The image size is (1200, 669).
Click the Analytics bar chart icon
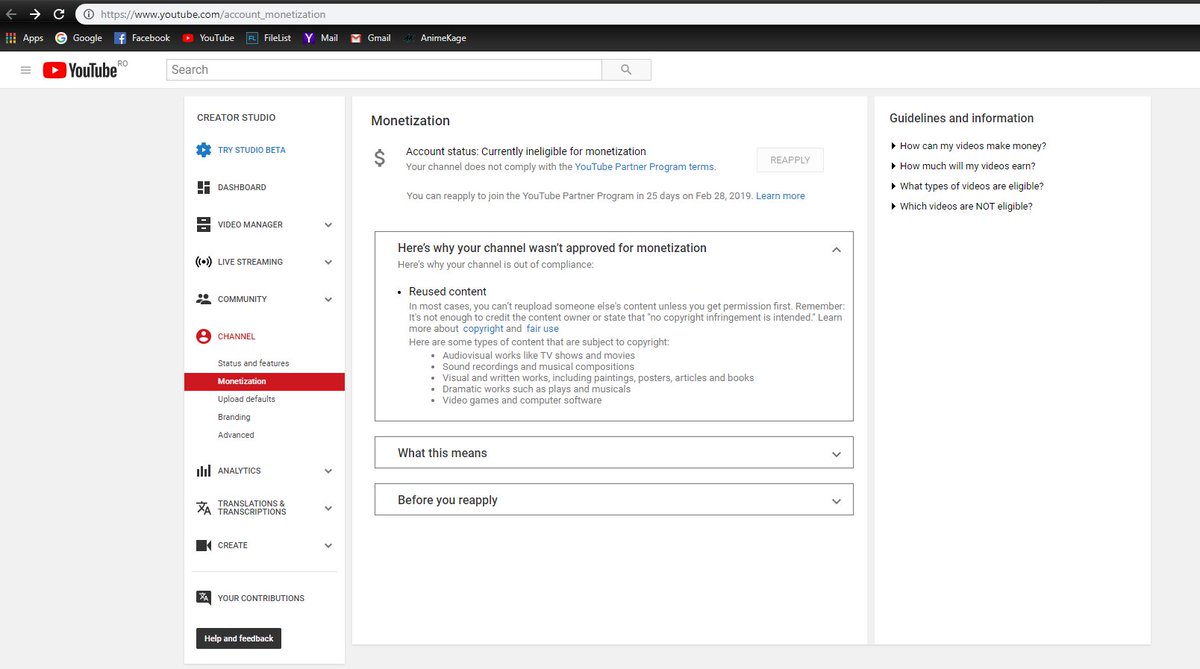(x=204, y=471)
